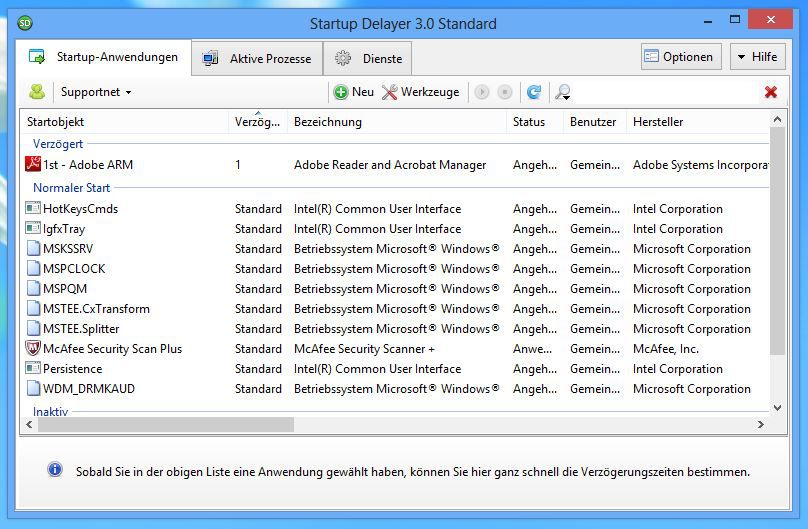Maximize the Startup Delayer window
Image resolution: width=808 pixels, height=529 pixels.
click(x=735, y=20)
